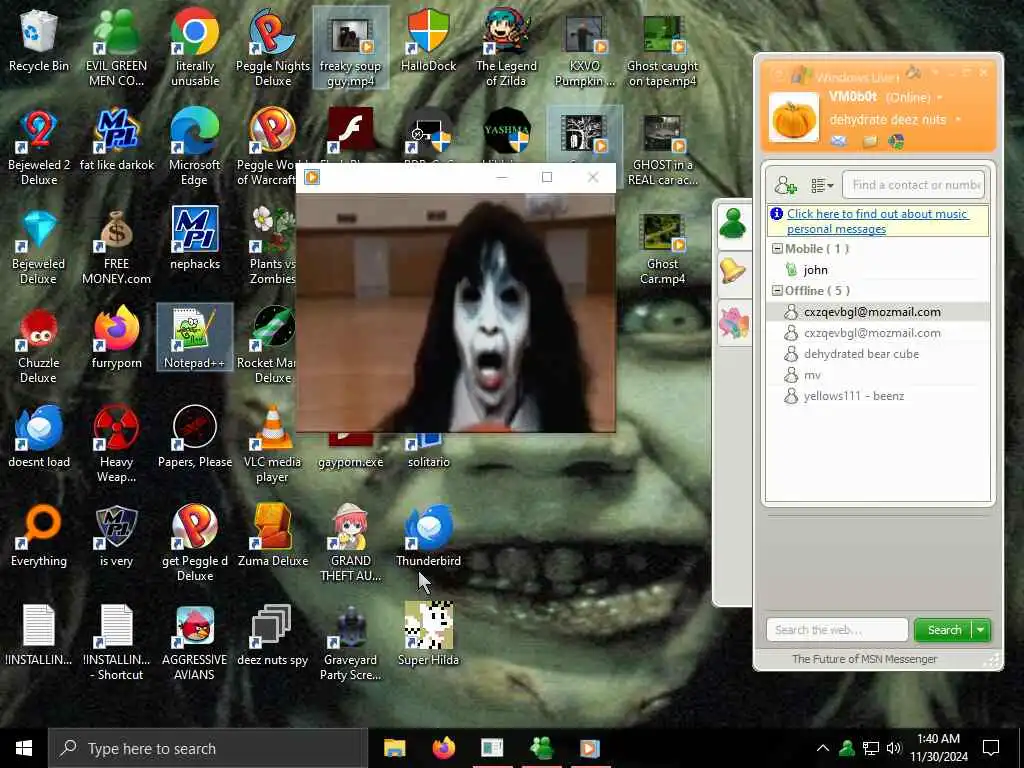Viewport: 1024px width, 768px height.
Task: Click in the Find a contact field
Action: (x=913, y=185)
